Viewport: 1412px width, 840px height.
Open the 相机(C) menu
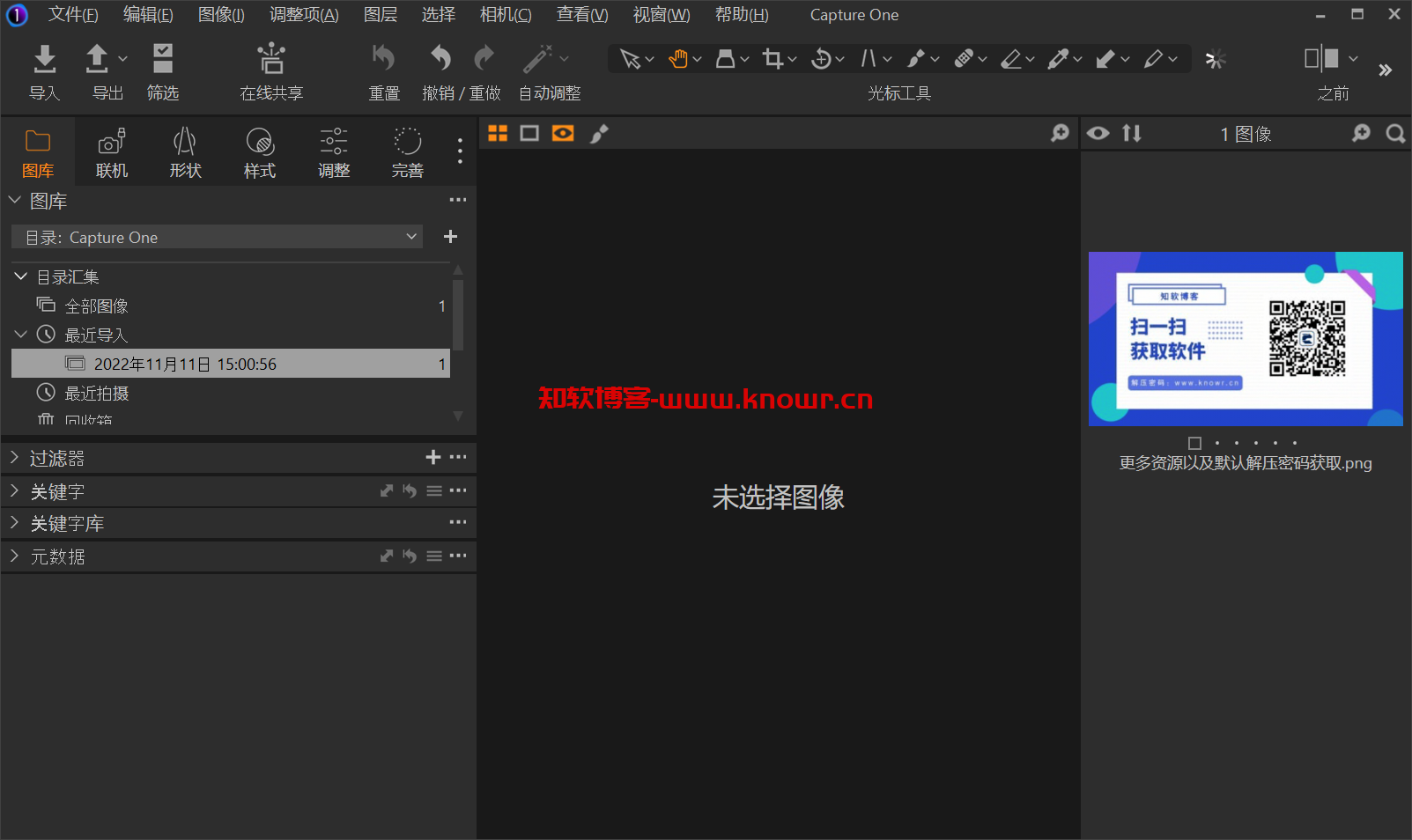[x=506, y=15]
